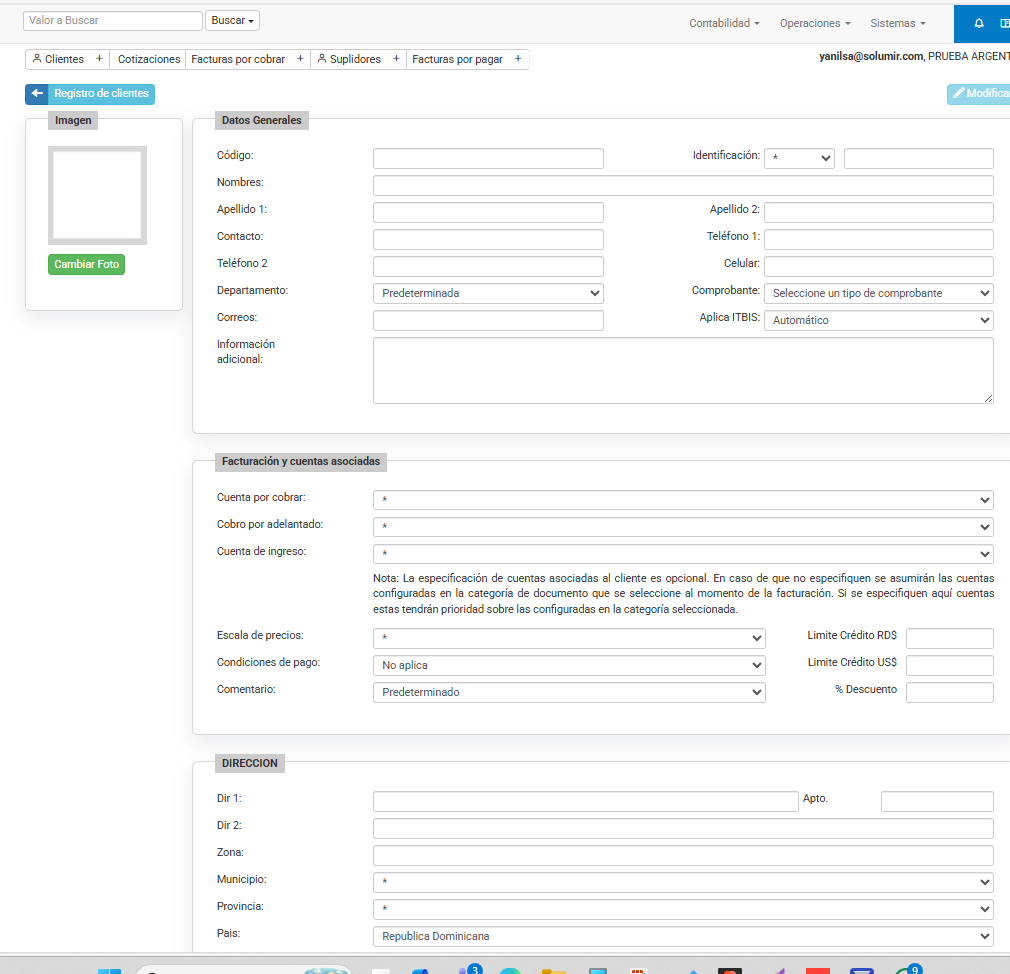Click the client photo placeholder image
Image resolution: width=1010 pixels, height=974 pixels.
click(97, 195)
